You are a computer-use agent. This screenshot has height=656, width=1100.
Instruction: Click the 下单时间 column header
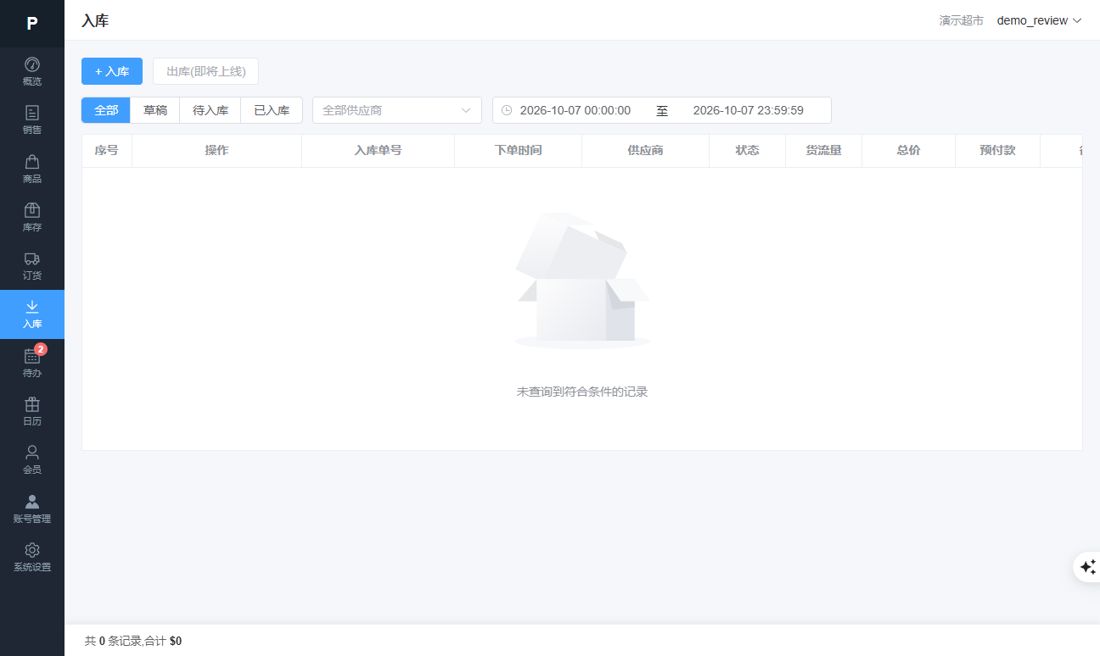(518, 150)
